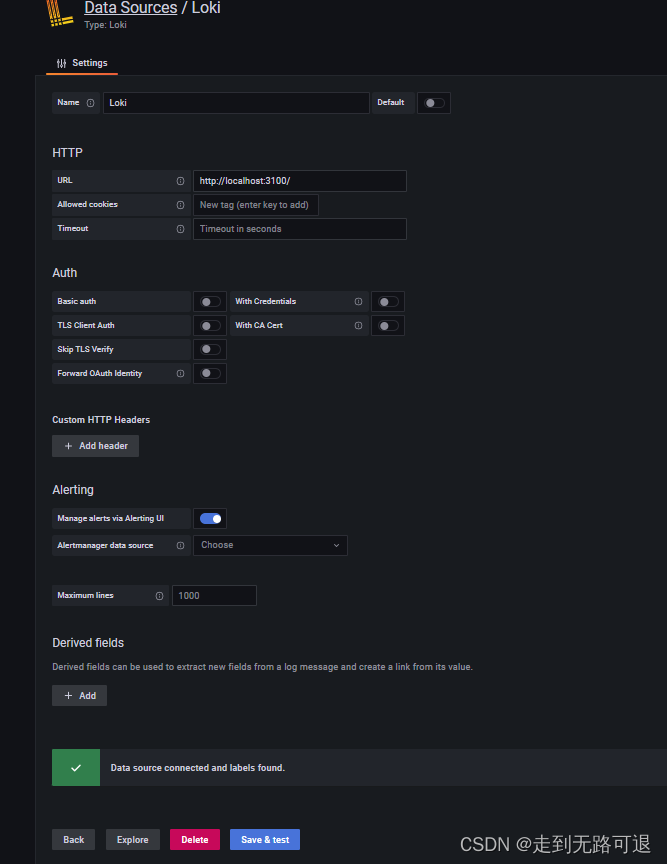Screen dimensions: 667x864
Task: Click the Add derived field button
Action: click(79, 695)
